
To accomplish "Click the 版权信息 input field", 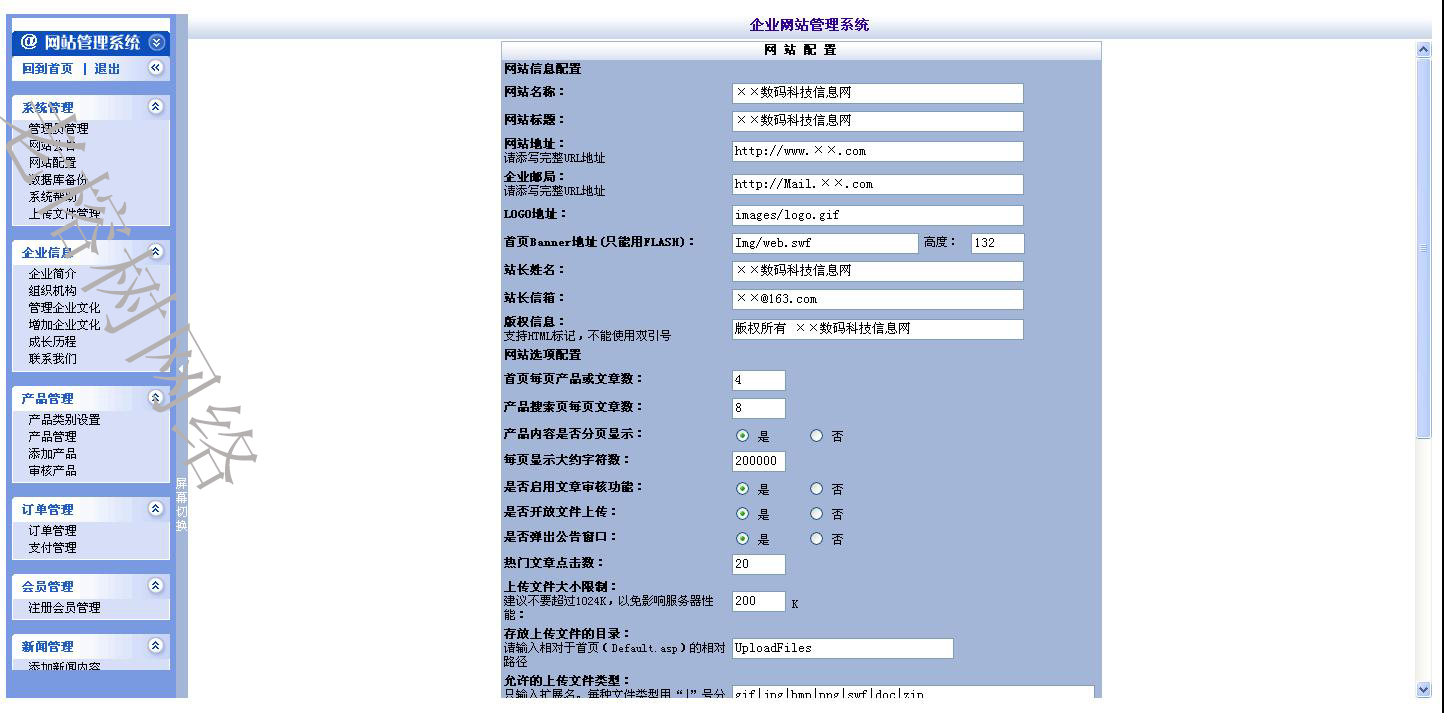I will pyautogui.click(x=878, y=329).
